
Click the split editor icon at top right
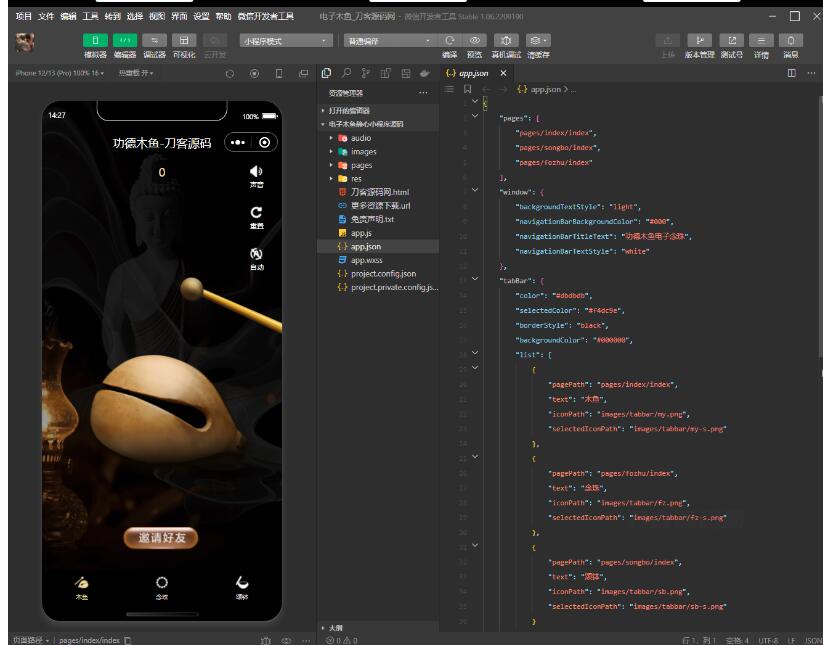[792, 74]
